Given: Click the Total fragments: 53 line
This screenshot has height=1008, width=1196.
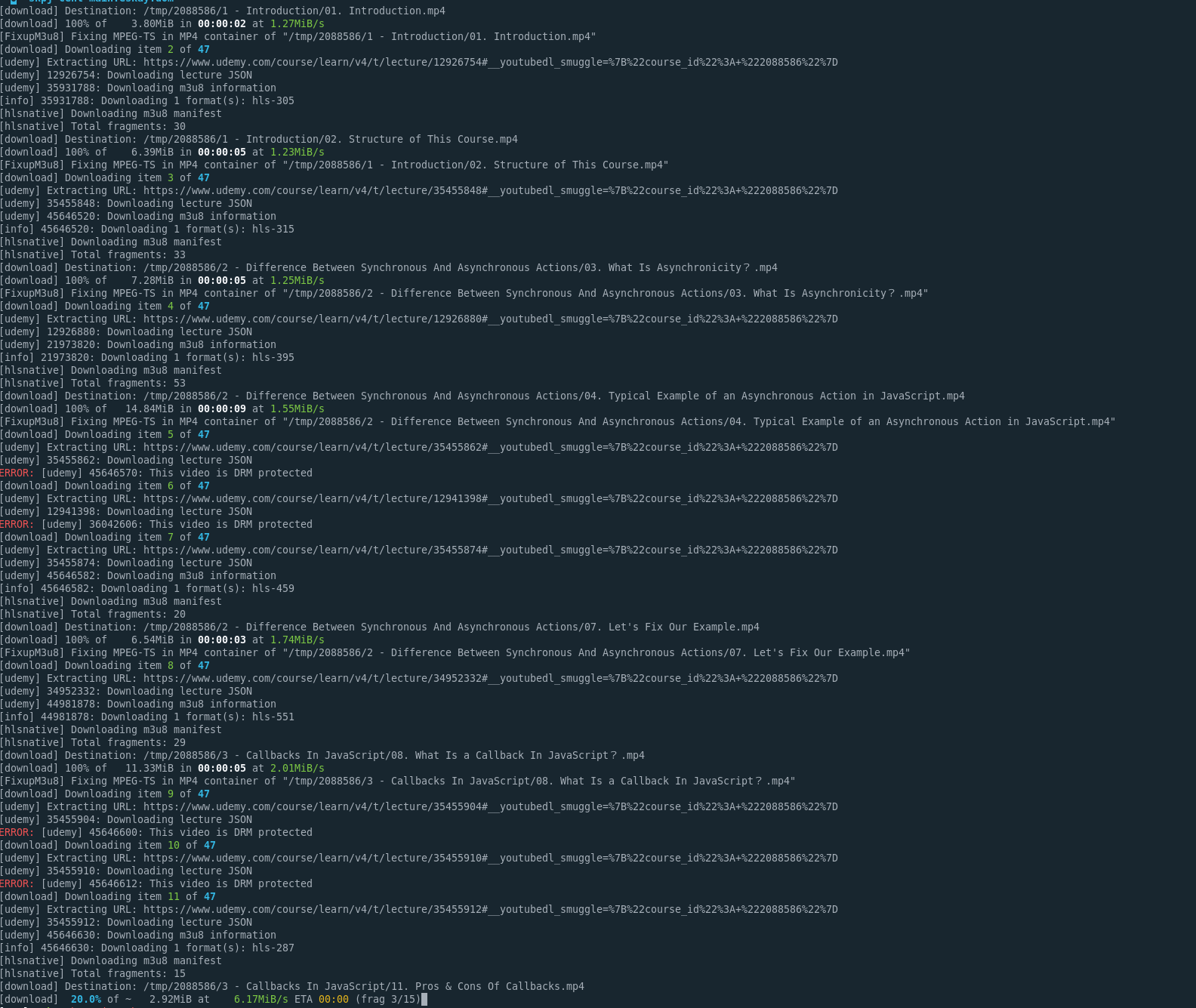Looking at the screenshot, I should 93,383.
